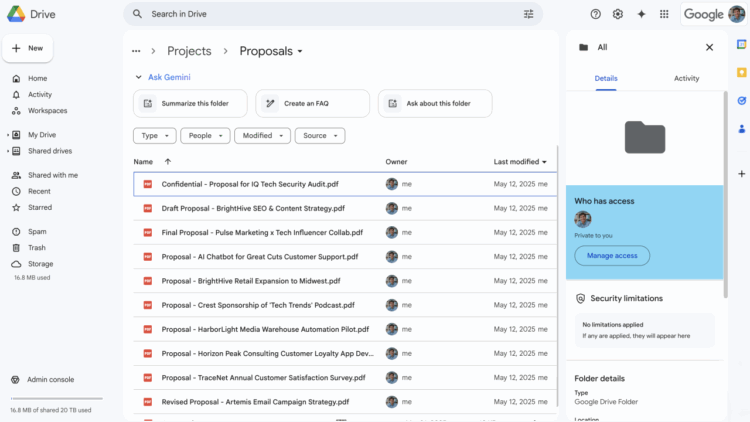Switch to the Activity tab in panel
Image resolution: width=750 pixels, height=422 pixels.
point(686,78)
